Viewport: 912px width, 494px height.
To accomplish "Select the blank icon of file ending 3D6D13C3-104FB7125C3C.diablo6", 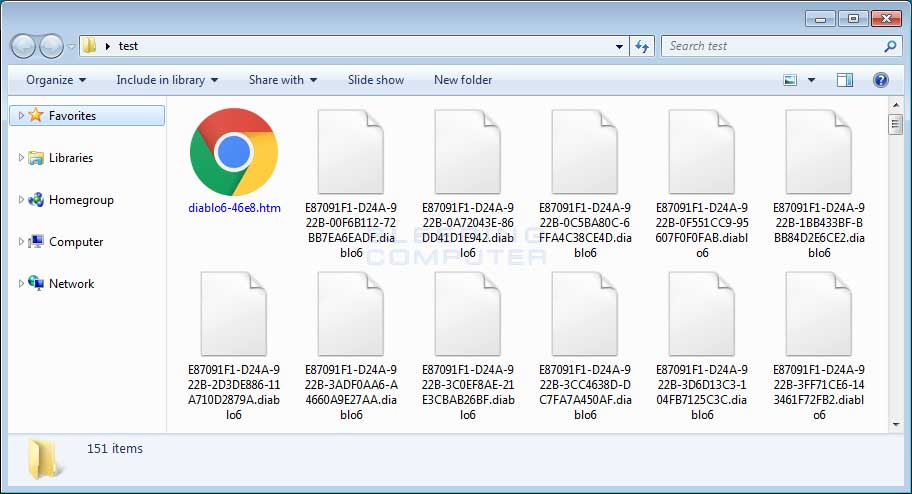I will pos(701,314).
